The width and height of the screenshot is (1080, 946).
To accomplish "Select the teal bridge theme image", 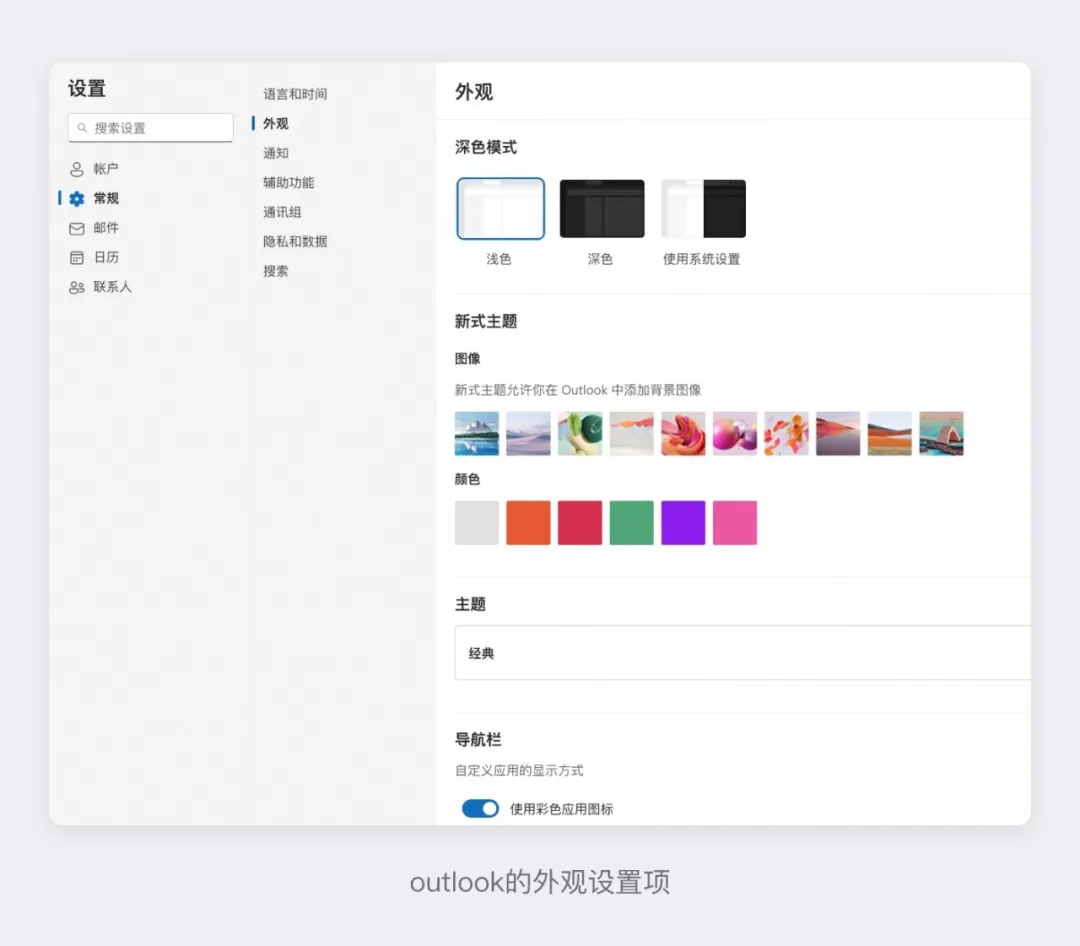I will tap(942, 433).
